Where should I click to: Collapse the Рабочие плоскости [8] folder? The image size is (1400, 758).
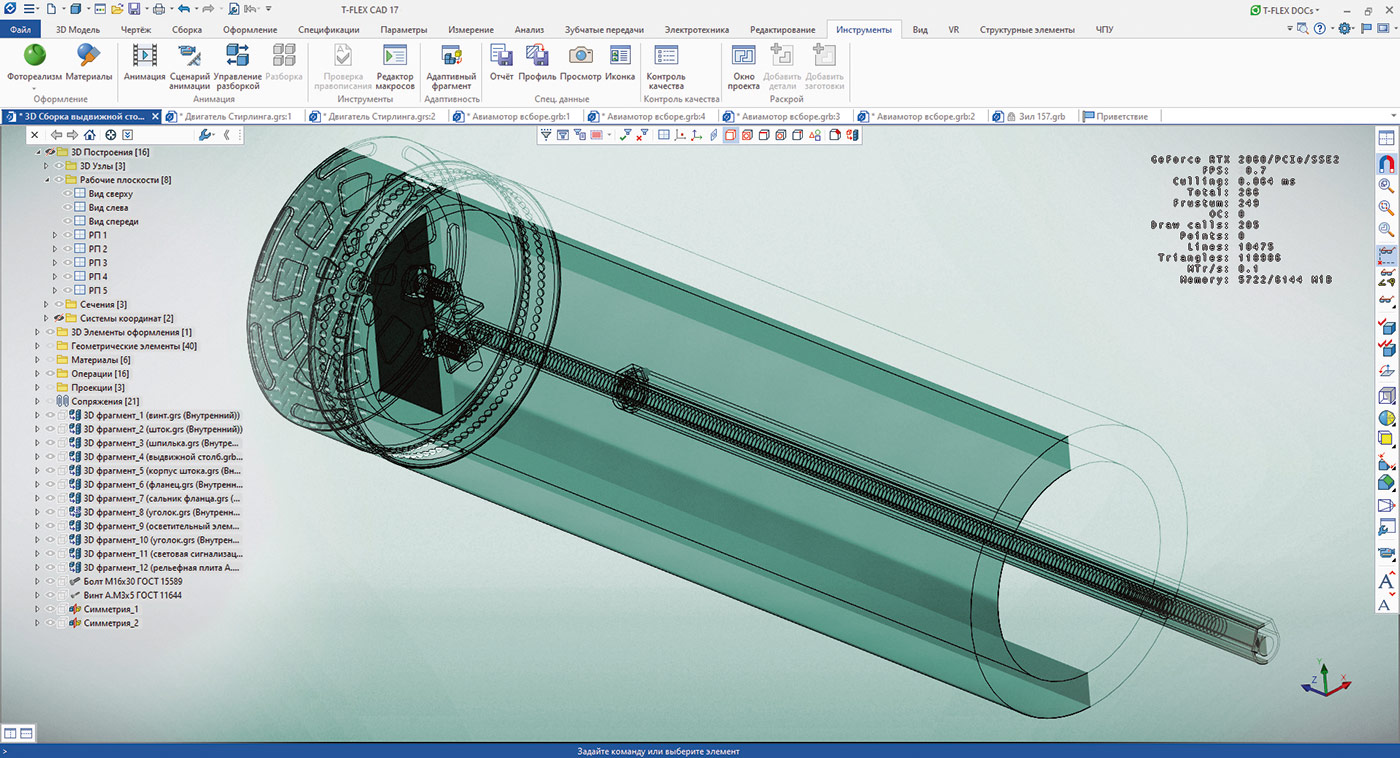46,179
